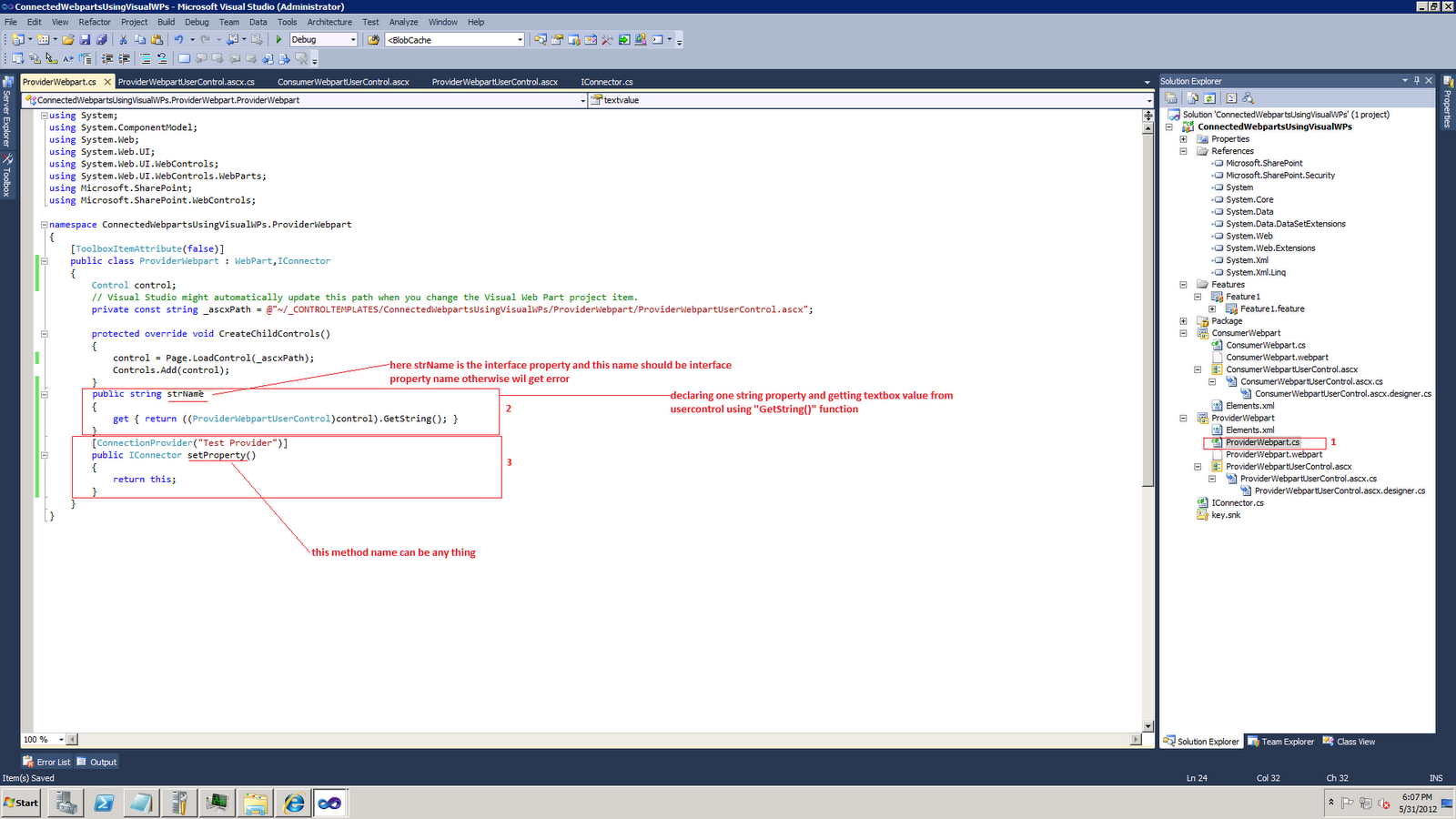Collapse the References folder node
Viewport: 1456px width, 819px height.
(1183, 151)
